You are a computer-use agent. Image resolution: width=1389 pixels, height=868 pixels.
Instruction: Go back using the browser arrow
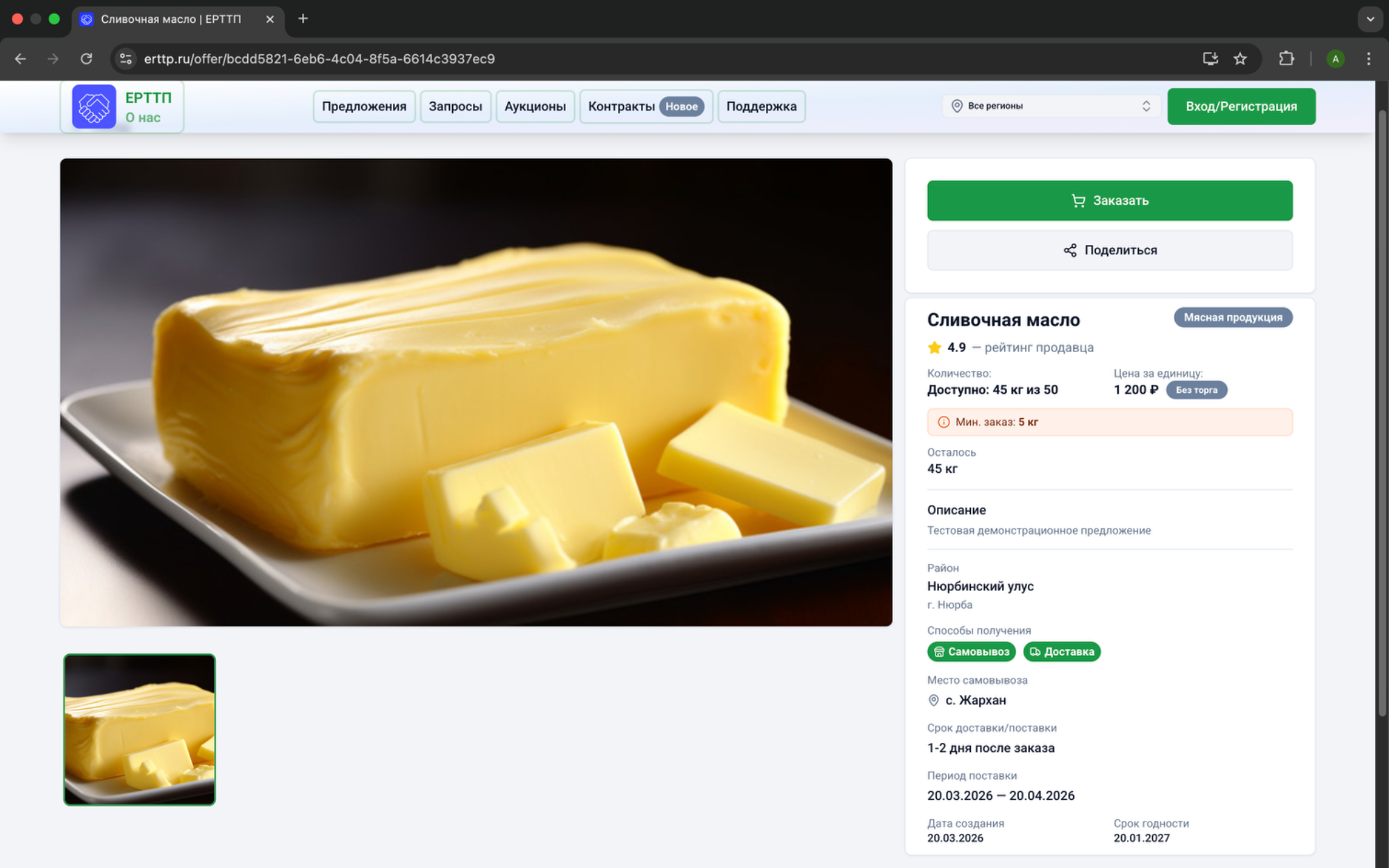(20, 59)
